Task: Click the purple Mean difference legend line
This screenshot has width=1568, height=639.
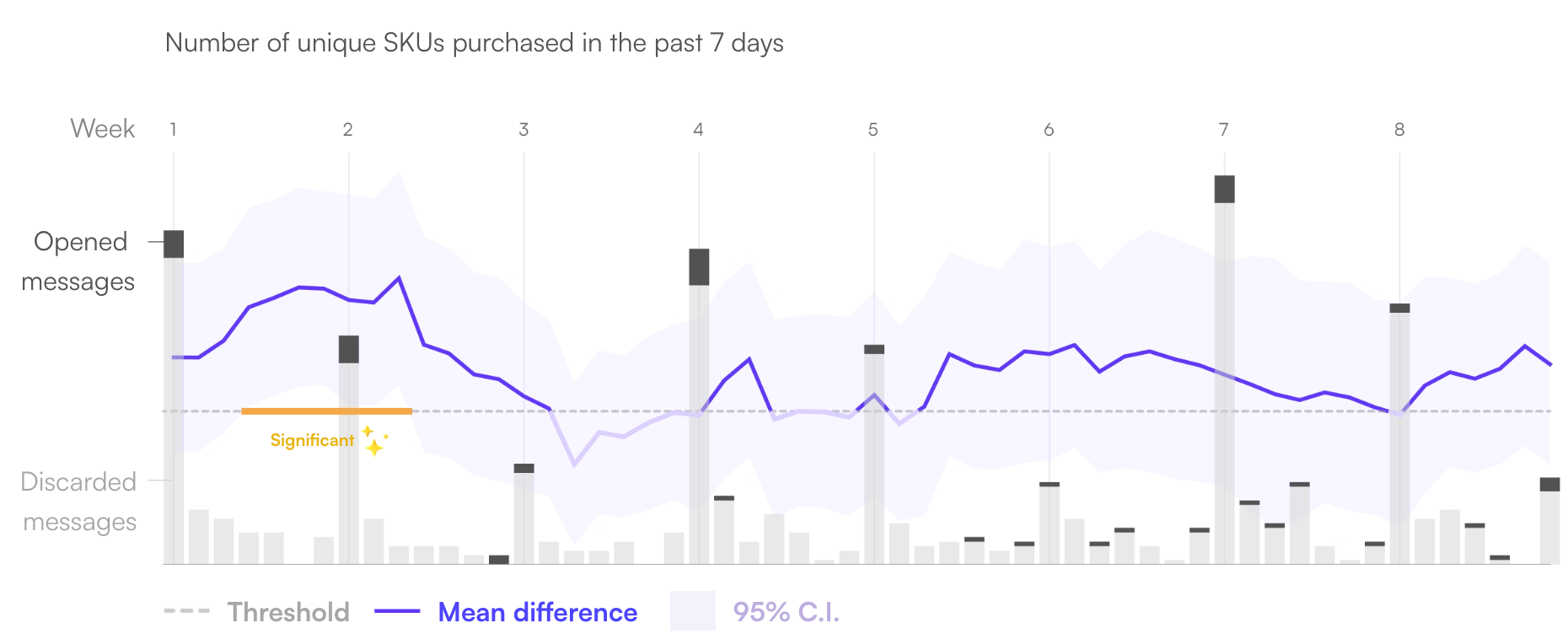Action: 397,611
